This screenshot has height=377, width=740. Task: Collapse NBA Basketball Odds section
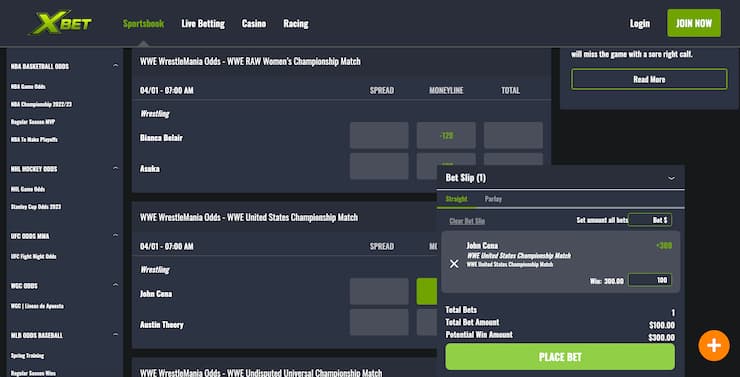click(x=116, y=66)
